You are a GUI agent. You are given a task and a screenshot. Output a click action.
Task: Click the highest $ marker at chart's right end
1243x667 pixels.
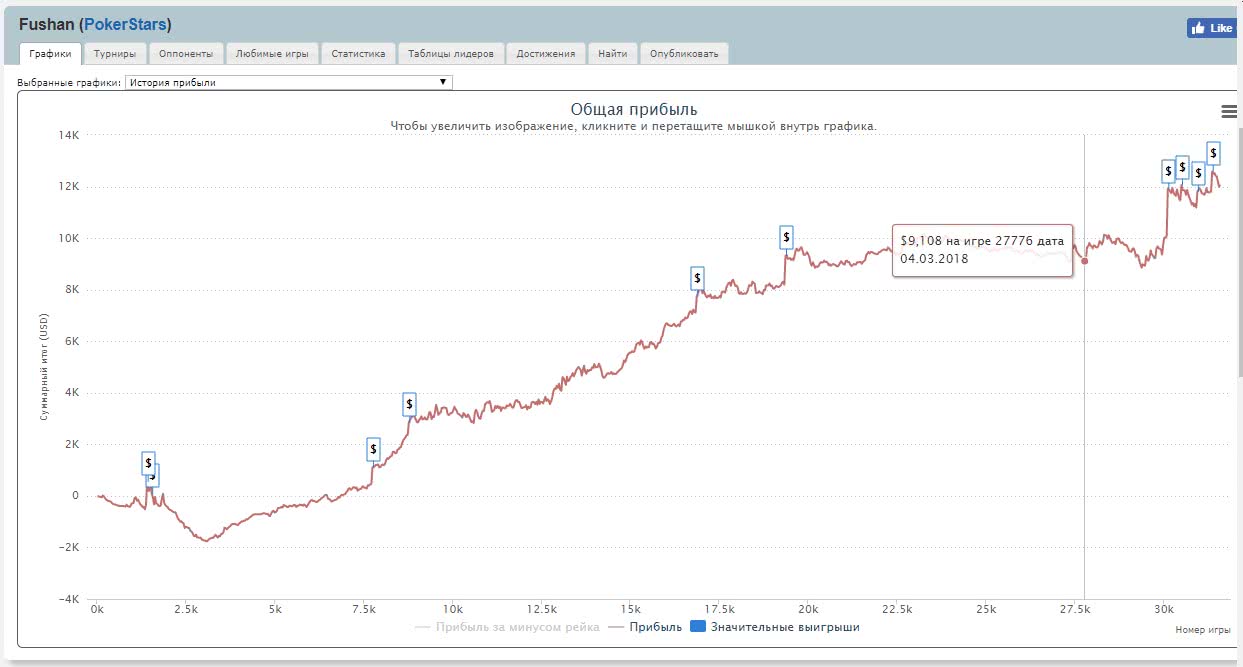pos(1213,153)
